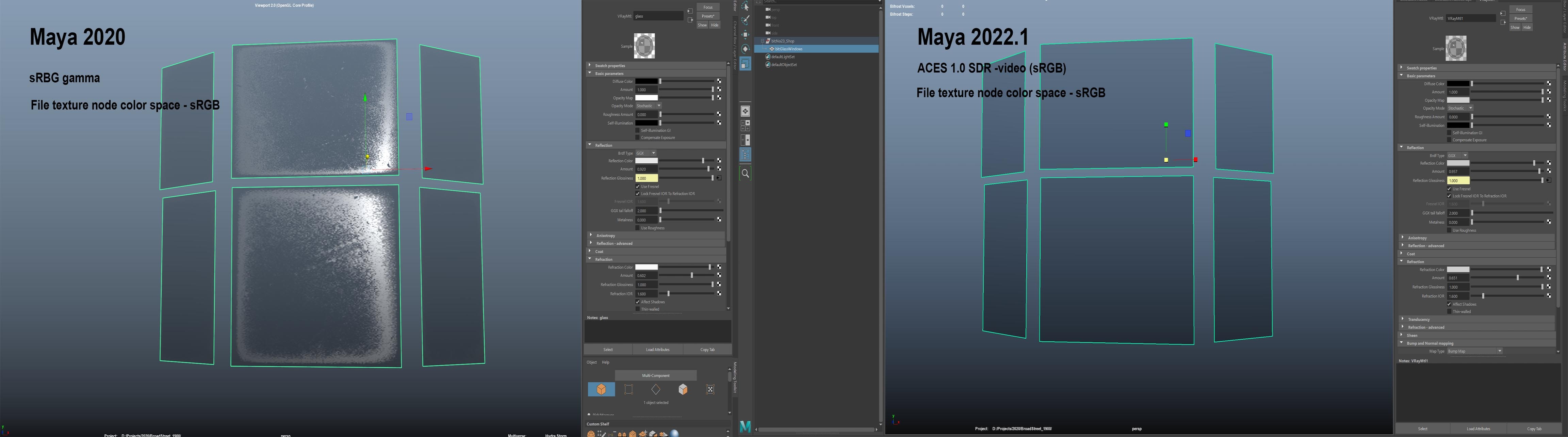
Task: Open Reflection Color swatch for glass material
Action: coord(647,161)
